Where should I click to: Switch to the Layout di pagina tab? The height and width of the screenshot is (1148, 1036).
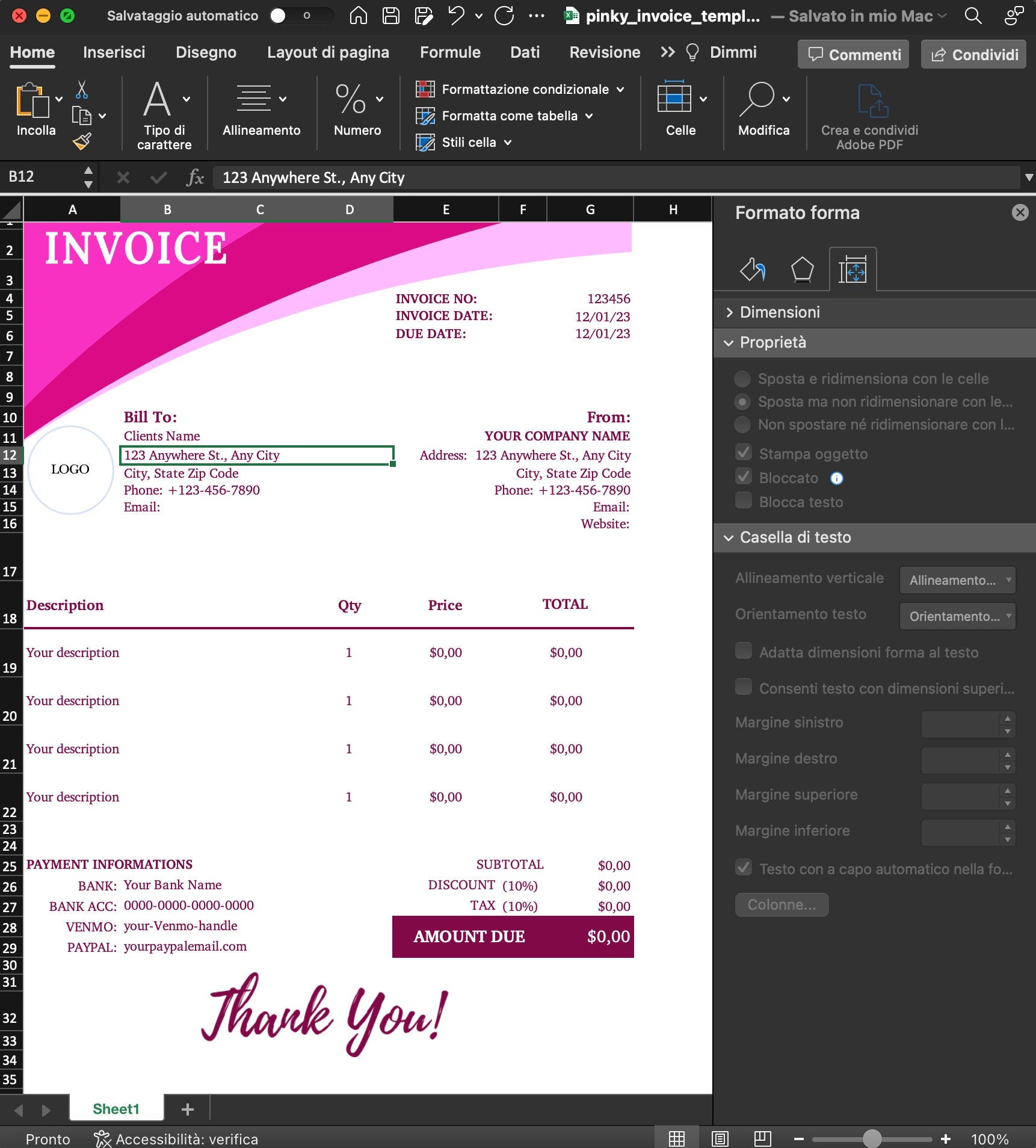tap(328, 52)
